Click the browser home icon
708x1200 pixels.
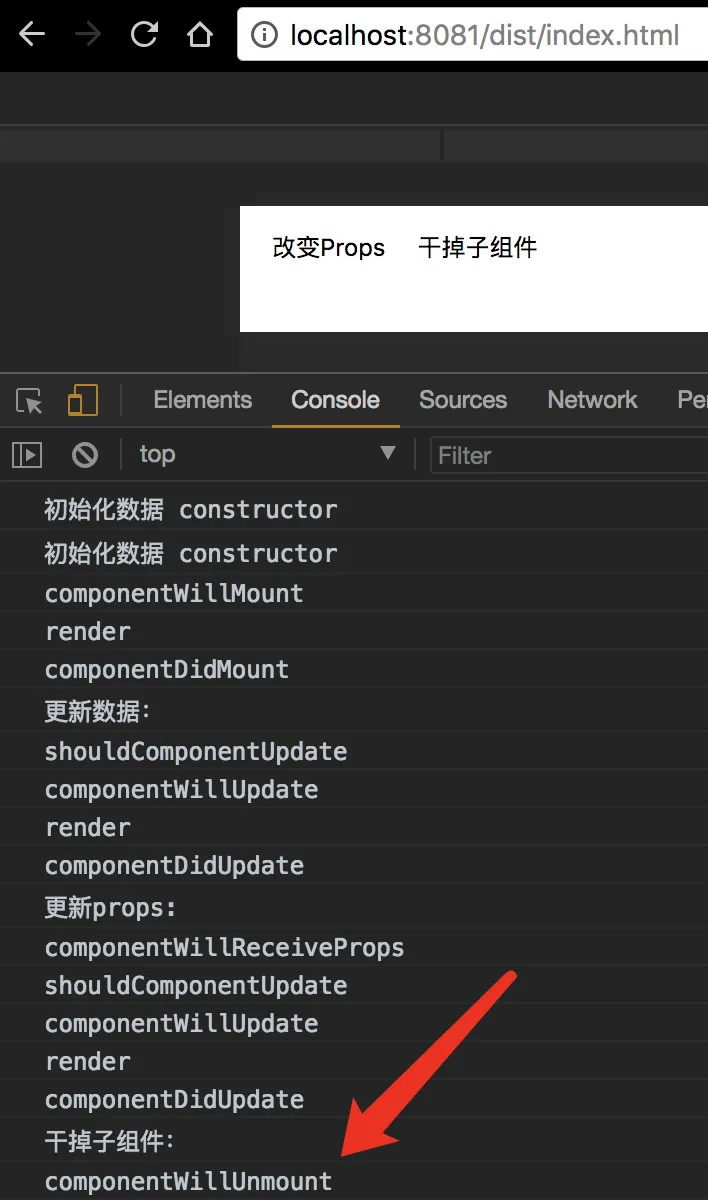click(200, 35)
